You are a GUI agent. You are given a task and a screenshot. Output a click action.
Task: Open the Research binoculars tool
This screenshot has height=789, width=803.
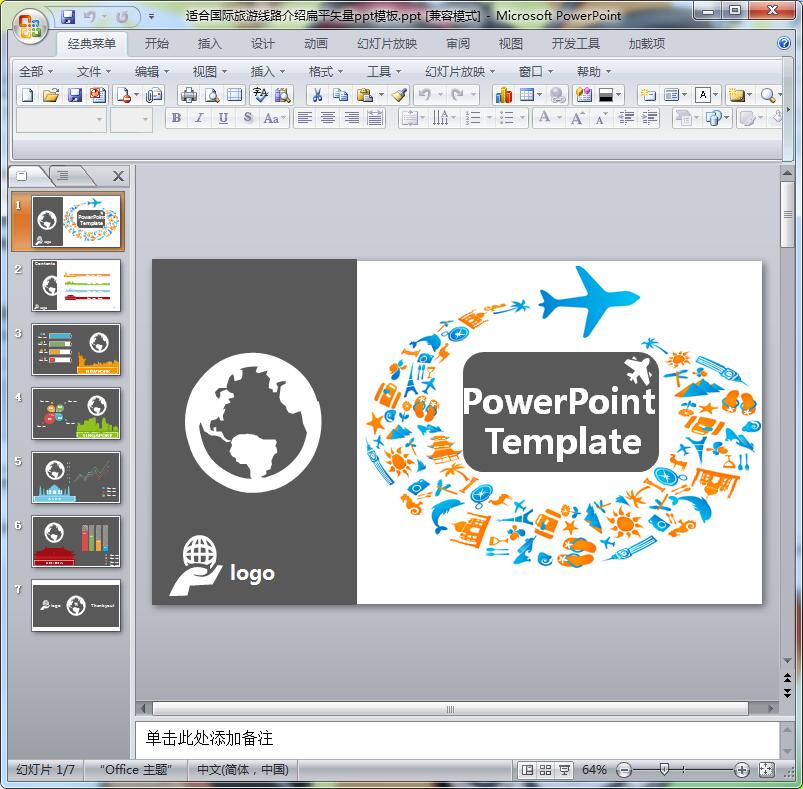pos(283,95)
